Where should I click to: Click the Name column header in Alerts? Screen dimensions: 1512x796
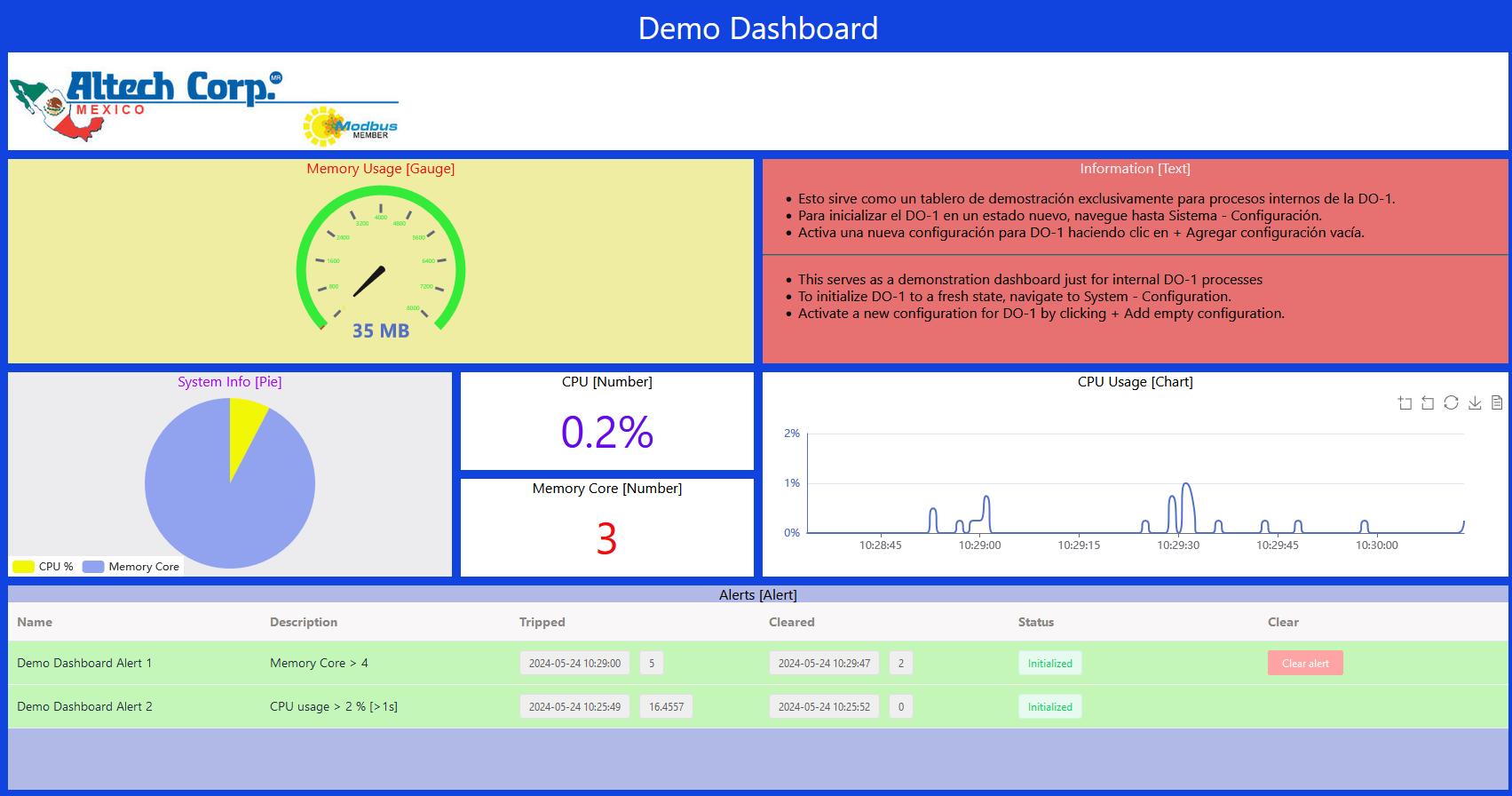[x=35, y=622]
